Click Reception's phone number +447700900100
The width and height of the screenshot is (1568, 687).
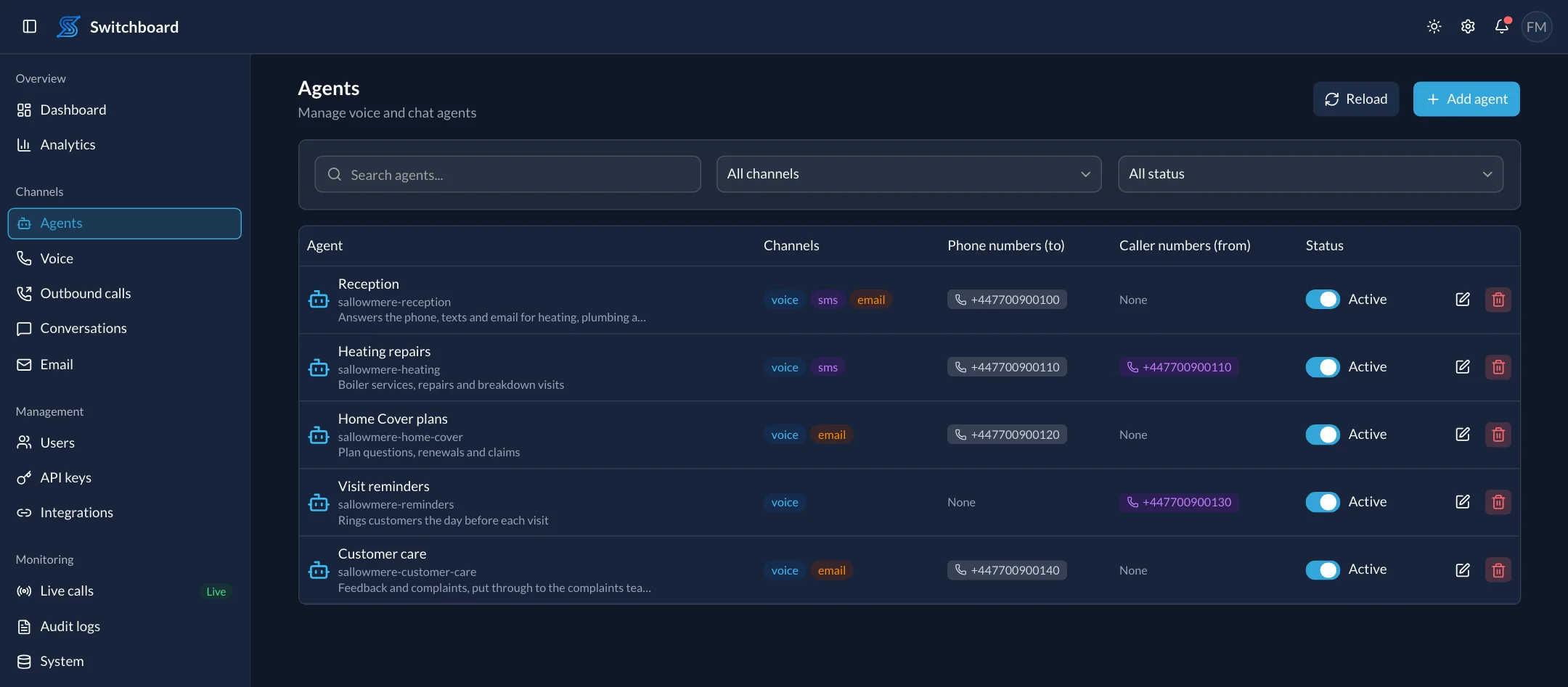[1007, 300]
